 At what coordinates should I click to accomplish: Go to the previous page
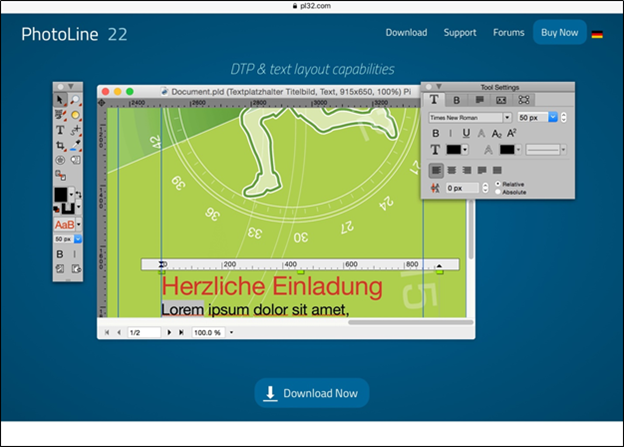119,332
